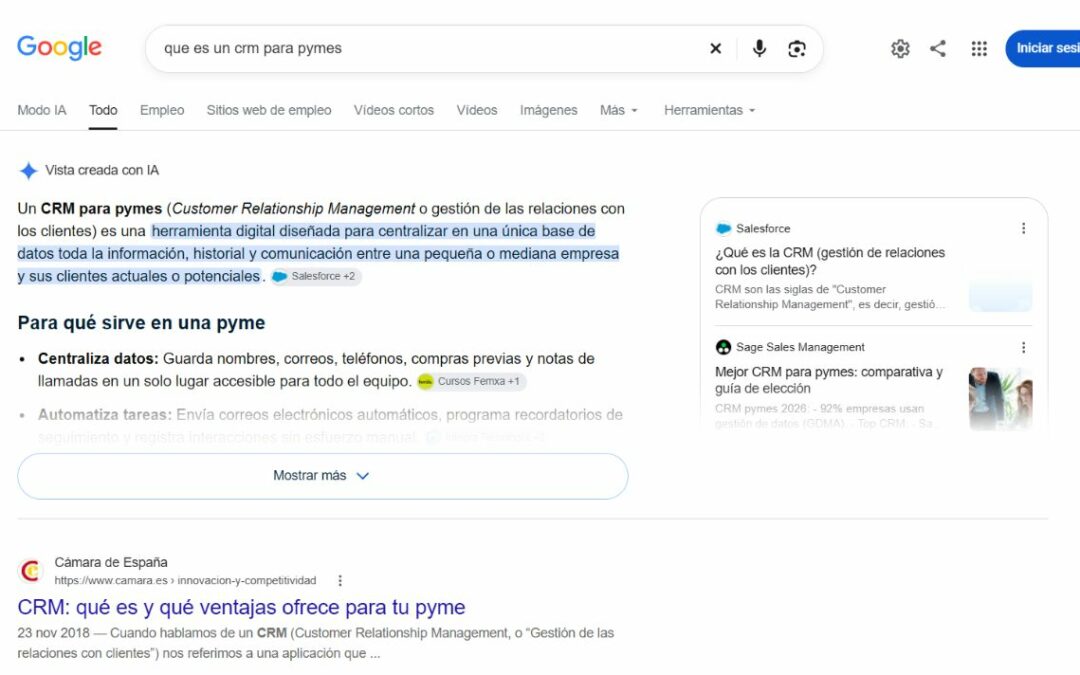Open search by image camera icon

(x=797, y=48)
